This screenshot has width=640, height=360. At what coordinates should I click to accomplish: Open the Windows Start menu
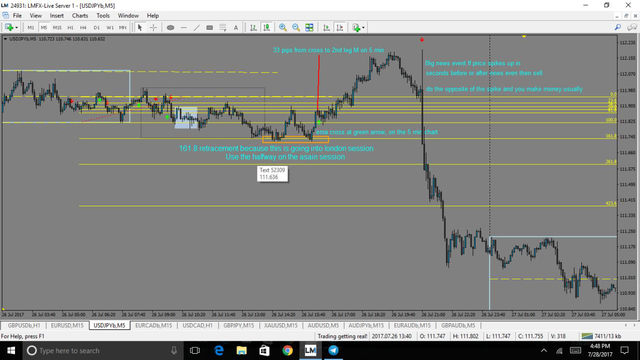click(x=11, y=351)
